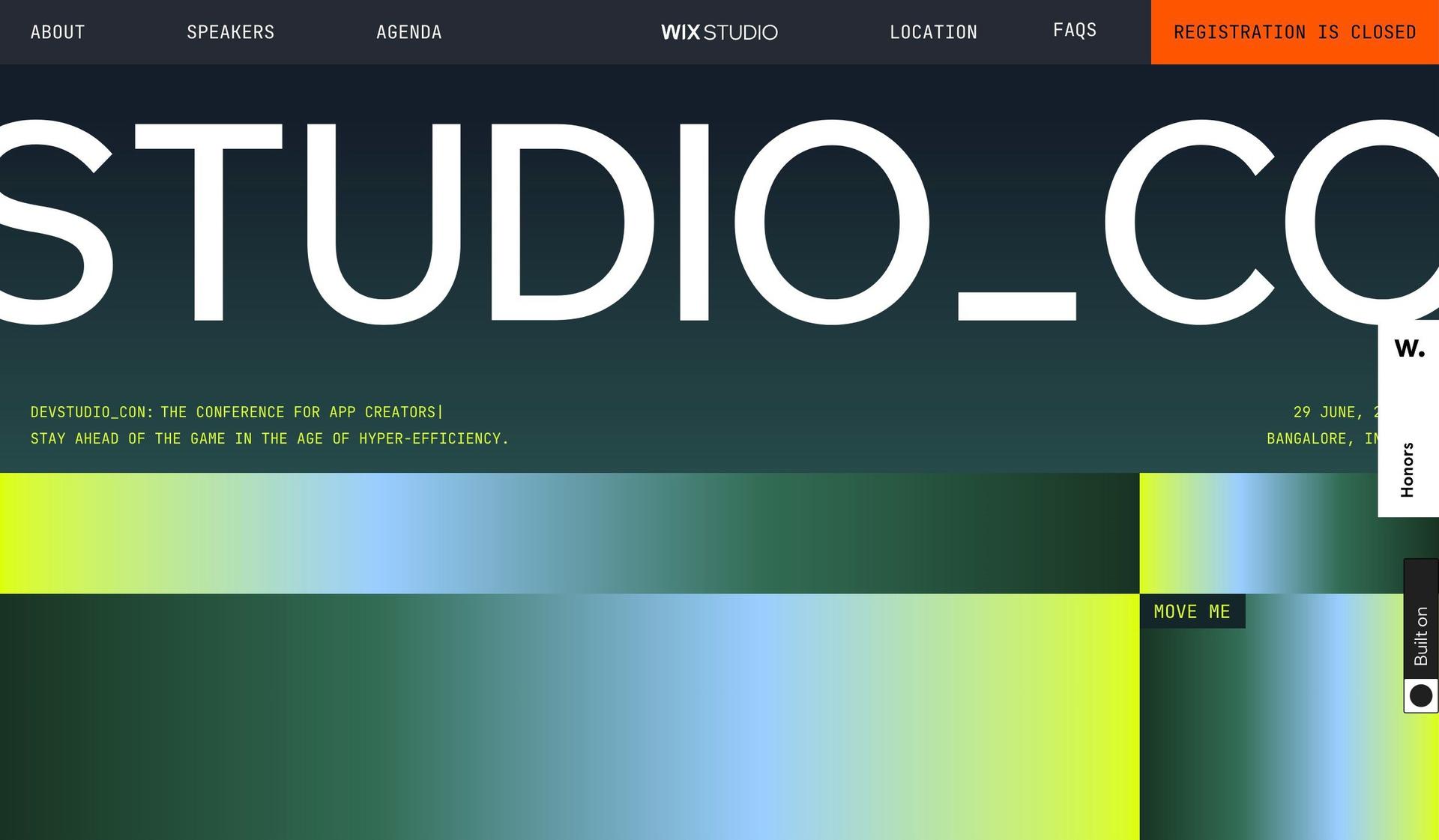Click the Registration Is Closed button

(1294, 32)
